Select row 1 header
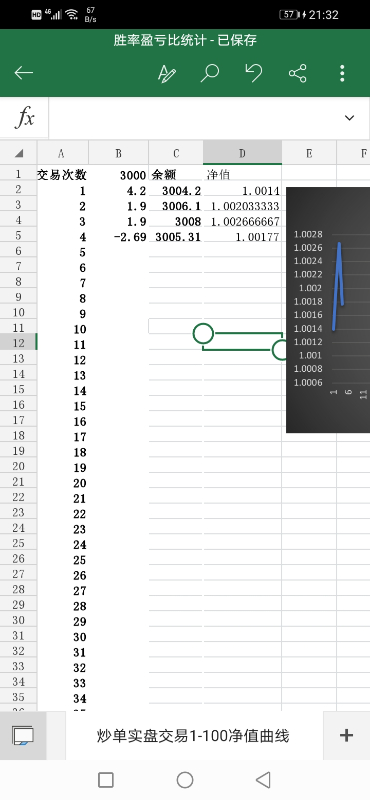This screenshot has height=800, width=370. coord(18,174)
